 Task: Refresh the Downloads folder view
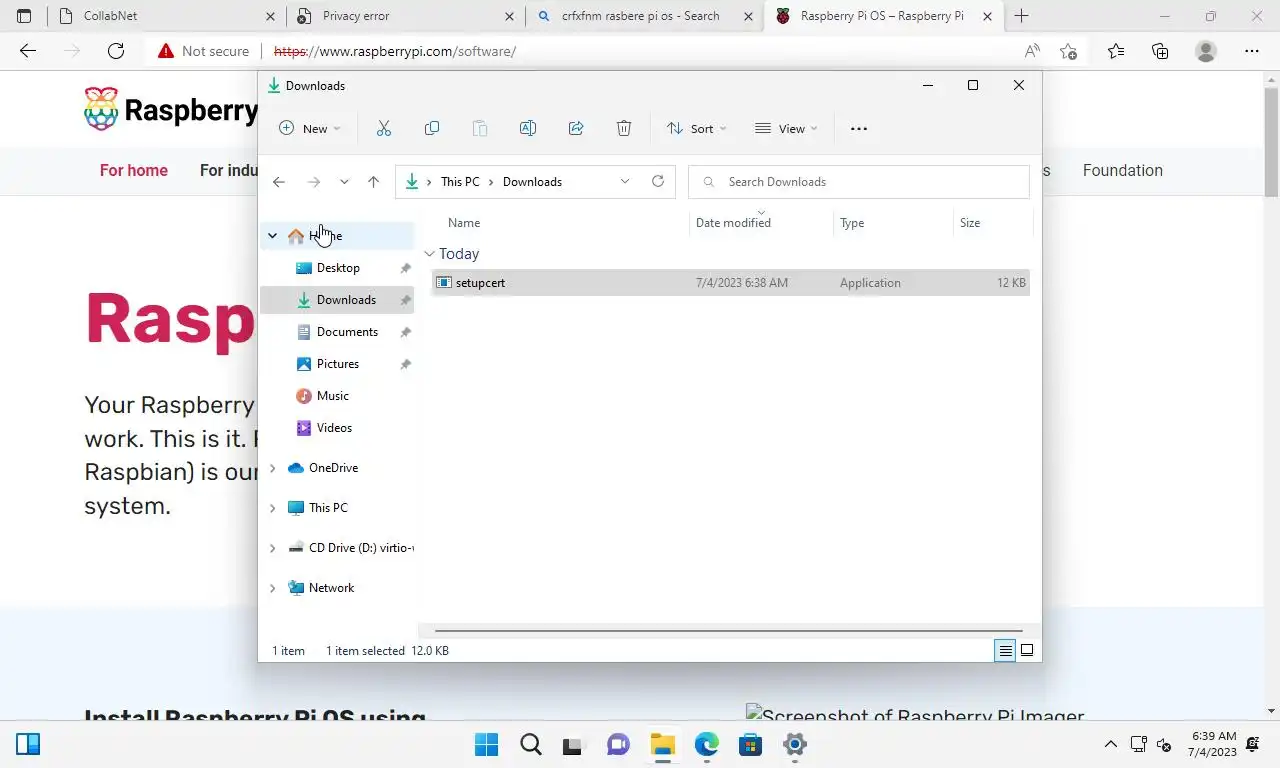[x=657, y=181]
